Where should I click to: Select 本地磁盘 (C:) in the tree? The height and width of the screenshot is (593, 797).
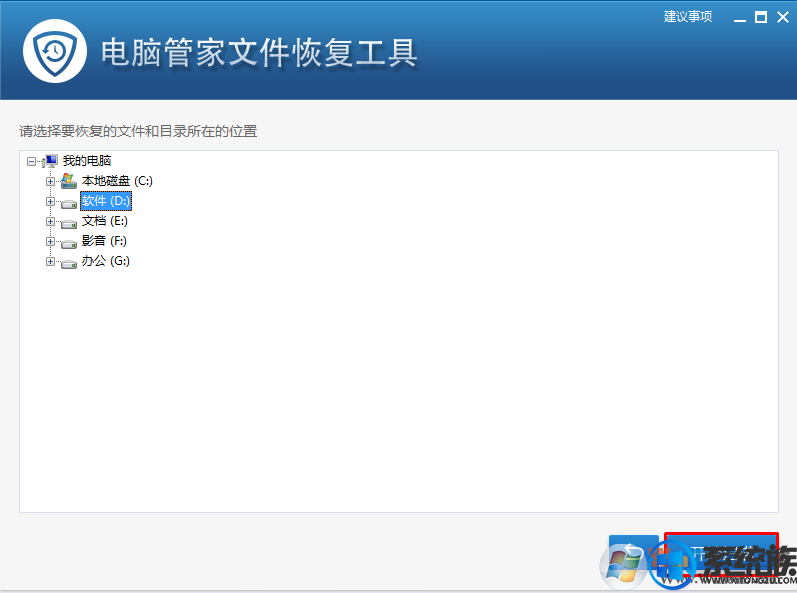tap(117, 181)
